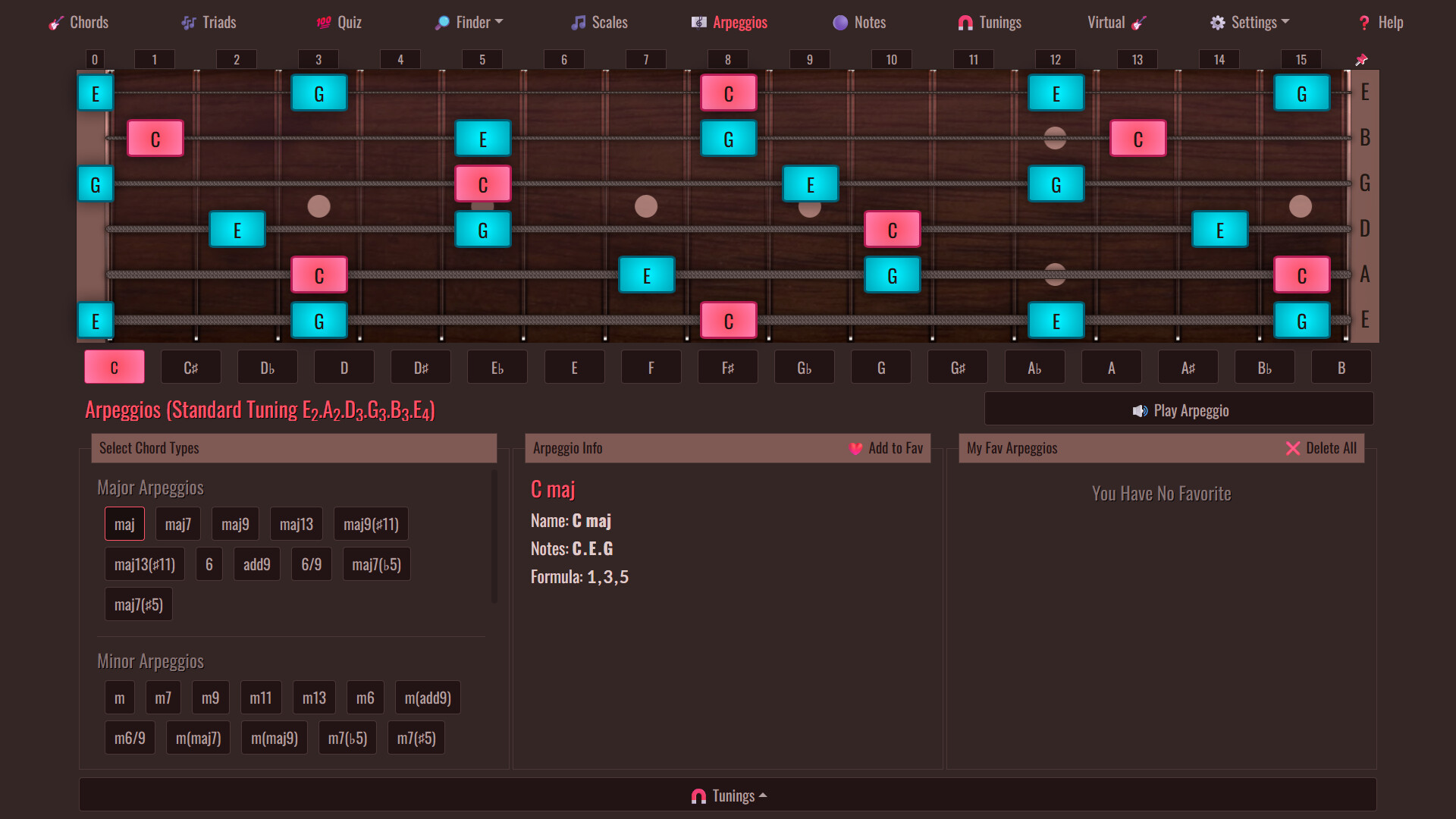Screen dimensions: 1456x819
Task: Click the Help question-mark icon
Action: click(1363, 22)
